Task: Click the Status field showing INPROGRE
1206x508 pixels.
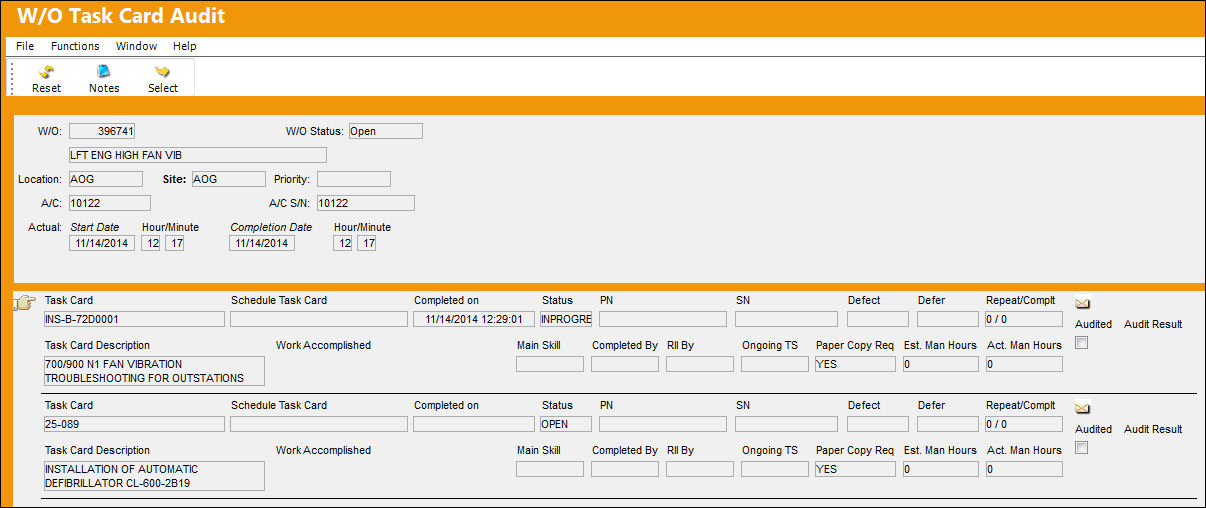Action: pyautogui.click(x=566, y=319)
